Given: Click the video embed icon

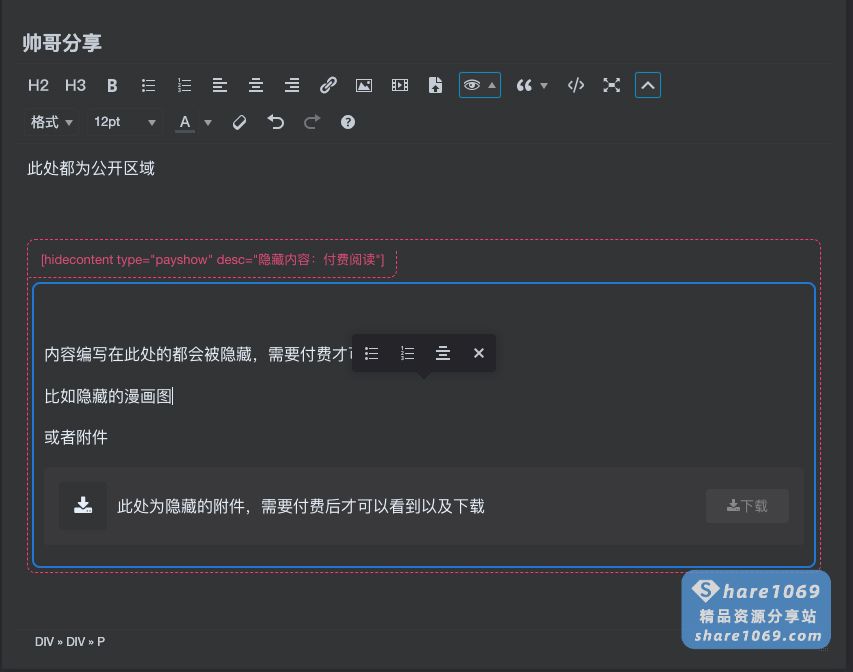Looking at the screenshot, I should 399,85.
